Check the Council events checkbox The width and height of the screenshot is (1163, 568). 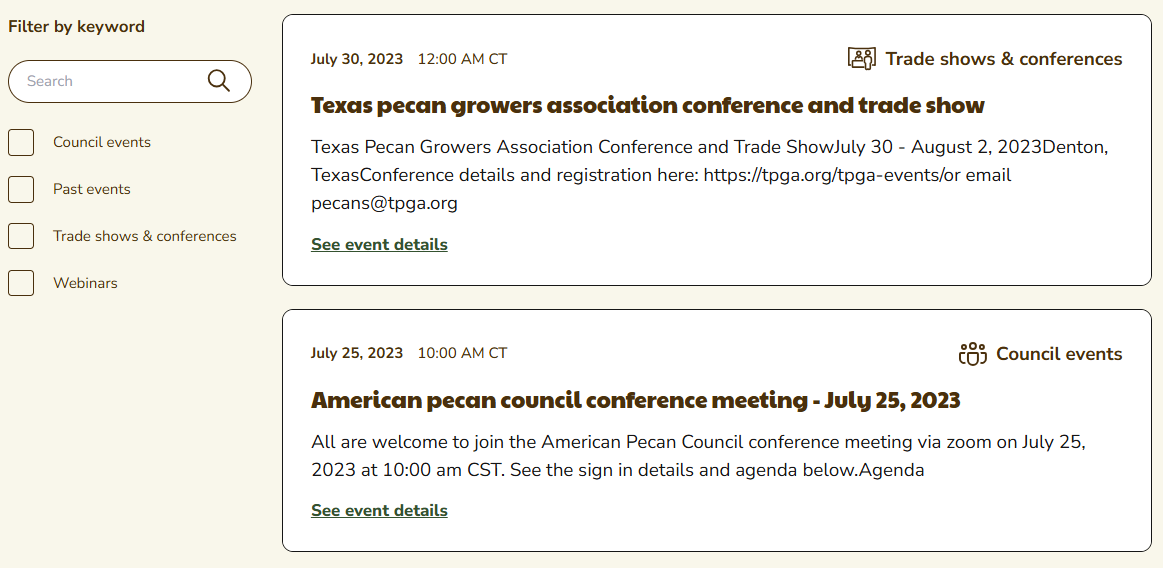(x=21, y=142)
